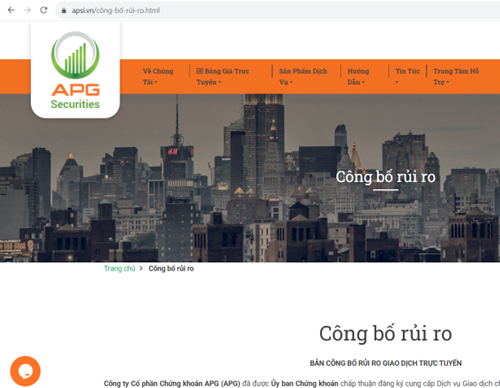Click the large Công bố rủi ro heading
This screenshot has width=500, height=388.
385,333
